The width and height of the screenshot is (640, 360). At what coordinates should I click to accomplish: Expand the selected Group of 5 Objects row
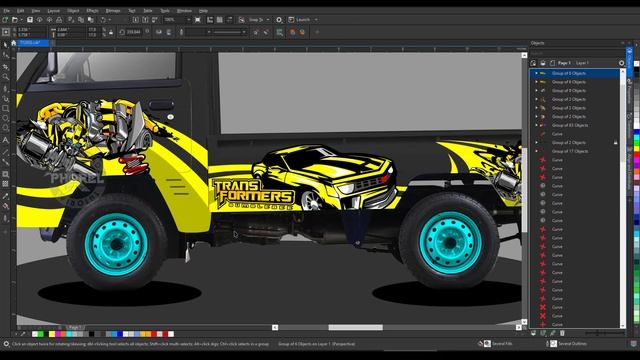(x=536, y=73)
